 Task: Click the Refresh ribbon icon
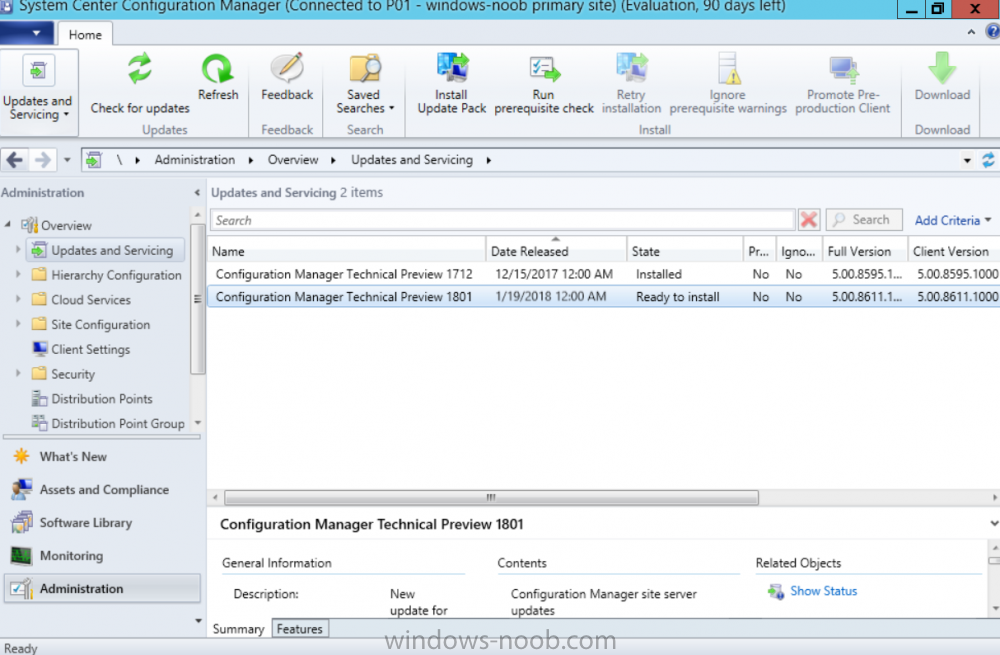(x=217, y=69)
